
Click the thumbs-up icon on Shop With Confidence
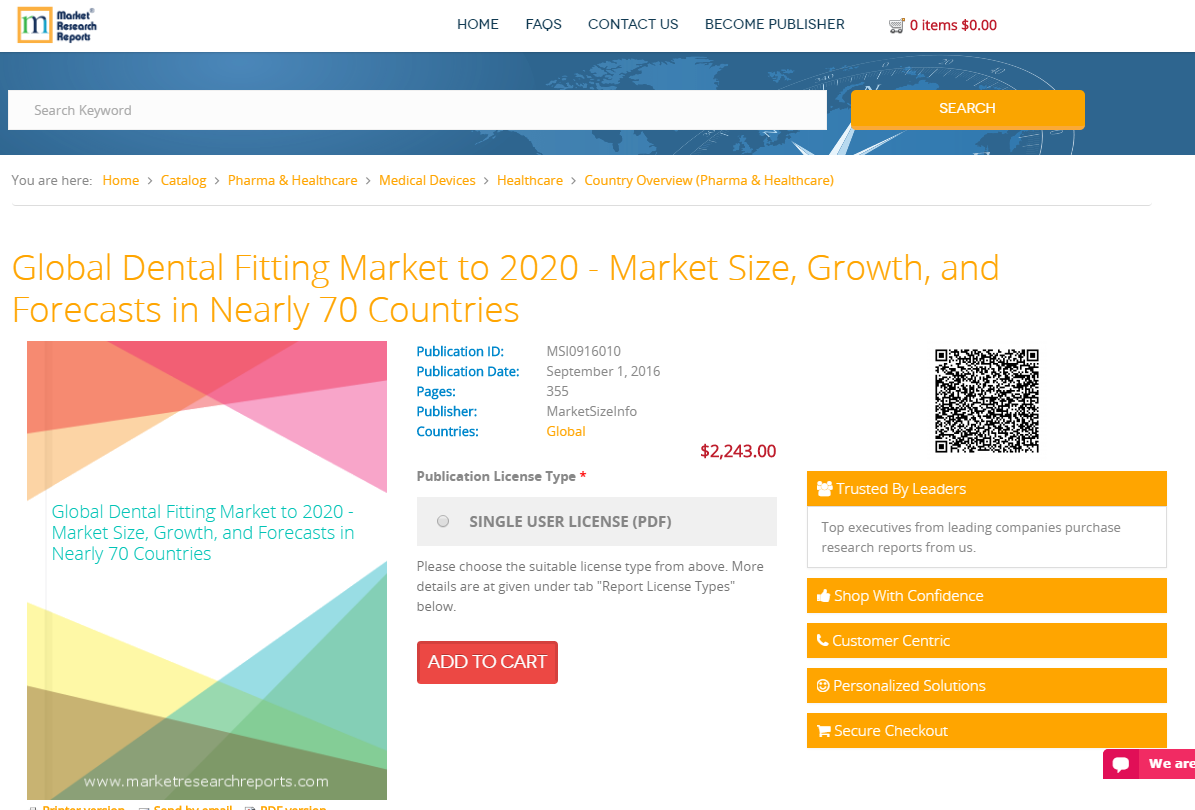point(823,595)
